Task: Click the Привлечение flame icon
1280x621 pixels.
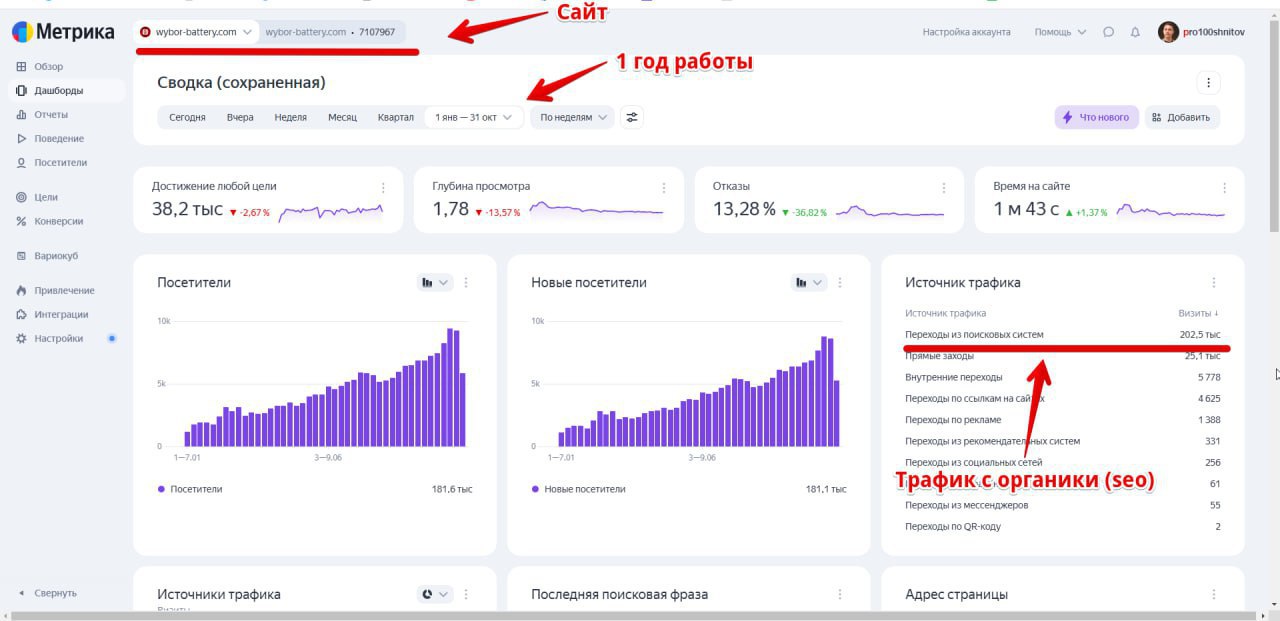Action: [x=21, y=291]
